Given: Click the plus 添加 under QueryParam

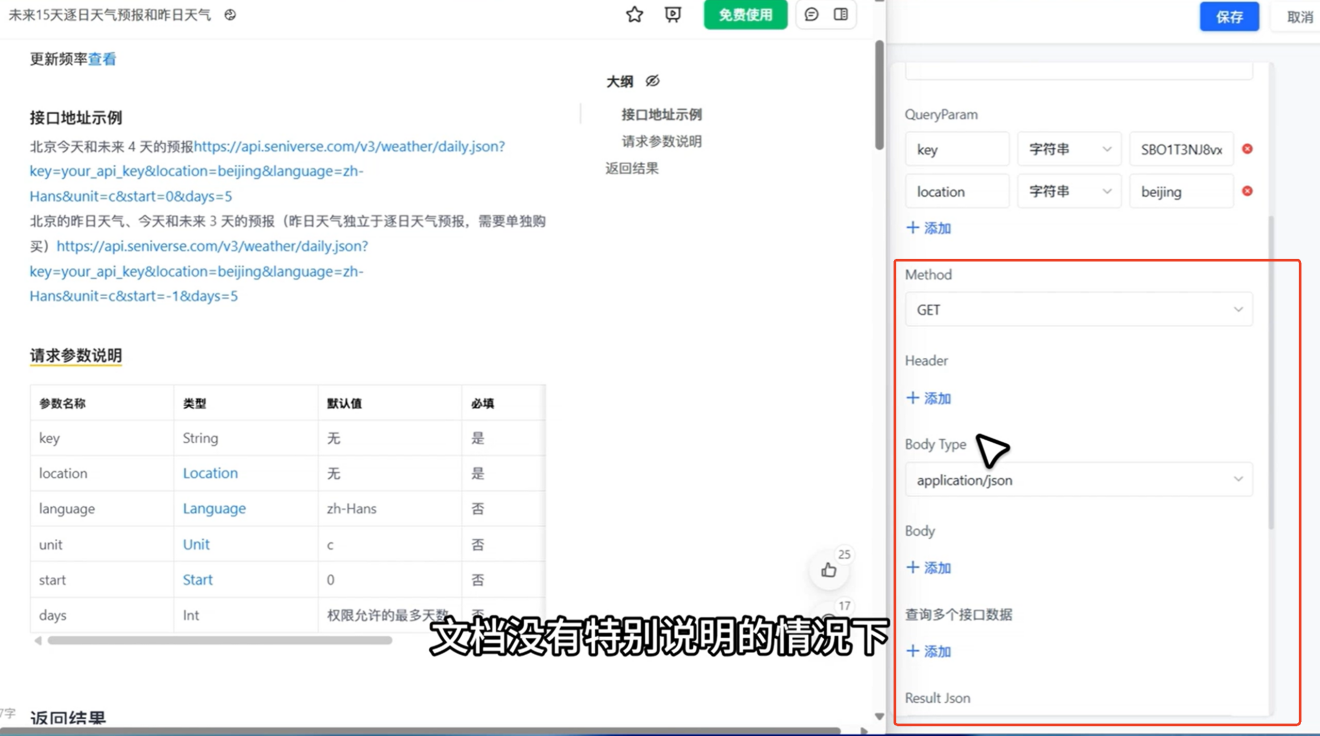Looking at the screenshot, I should (x=928, y=228).
